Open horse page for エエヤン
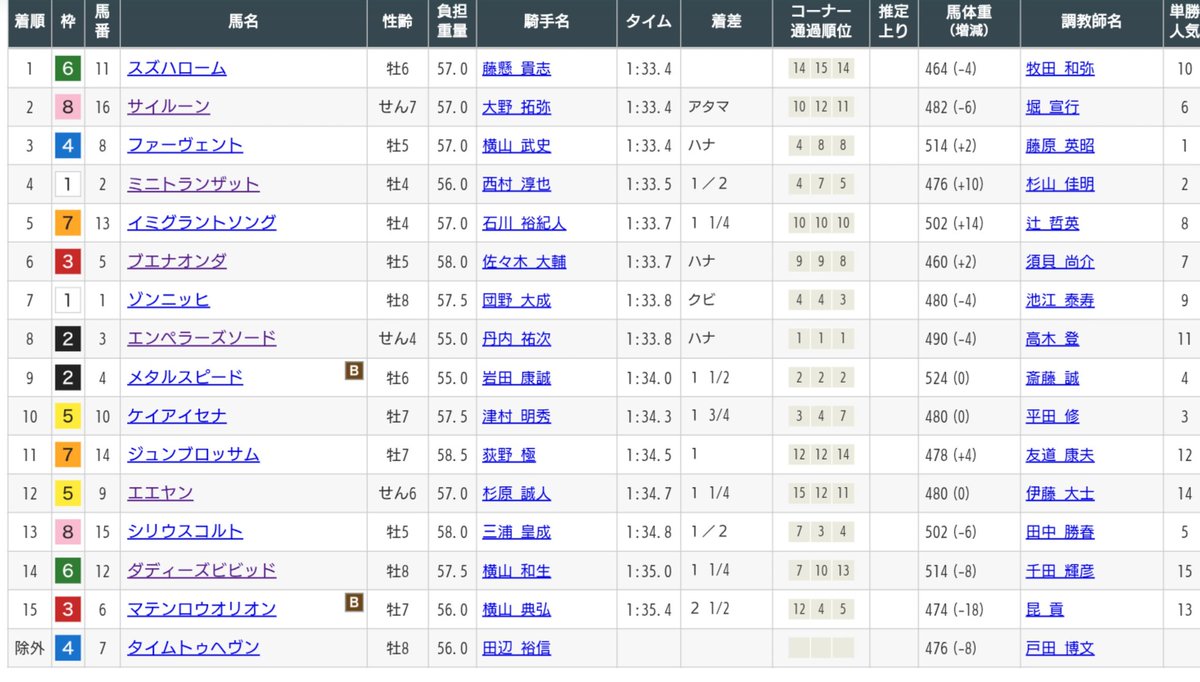The width and height of the screenshot is (1200, 682). coord(160,493)
